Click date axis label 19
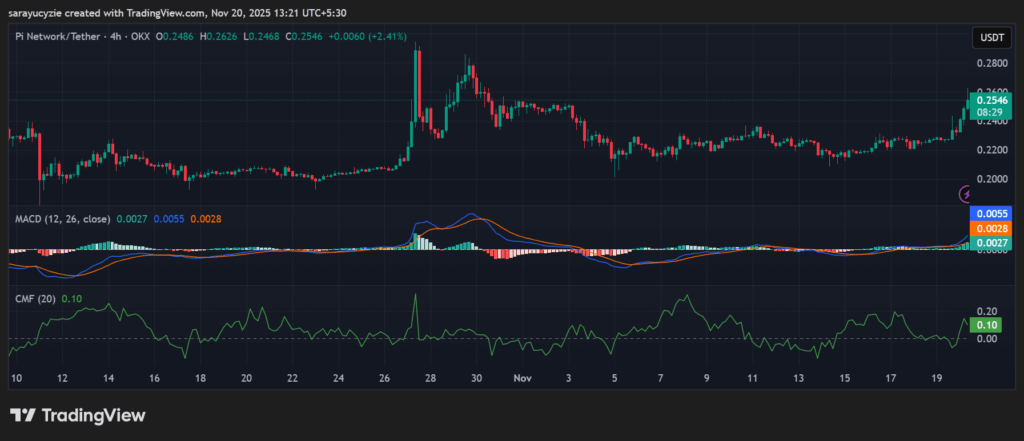The width and height of the screenshot is (1024, 441). pos(937,378)
